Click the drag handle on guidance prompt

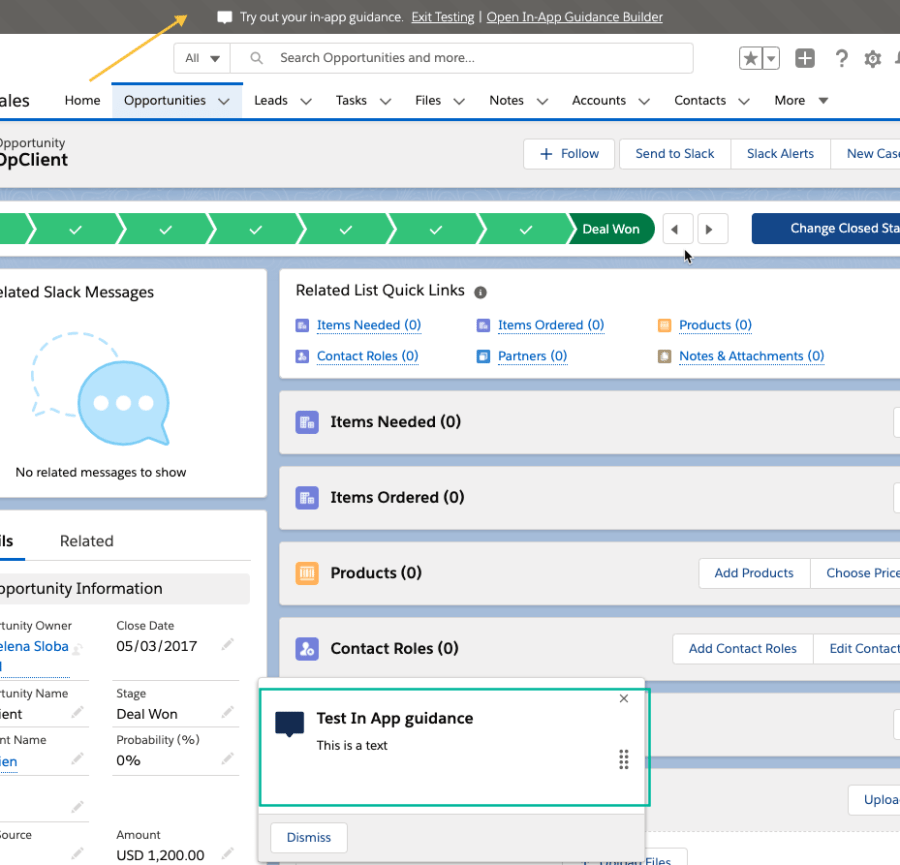pos(624,760)
